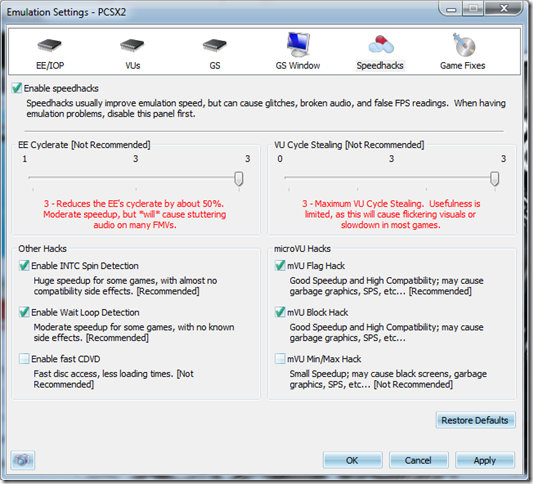Enable the mVU Min/Max Hack checkbox

coord(280,359)
